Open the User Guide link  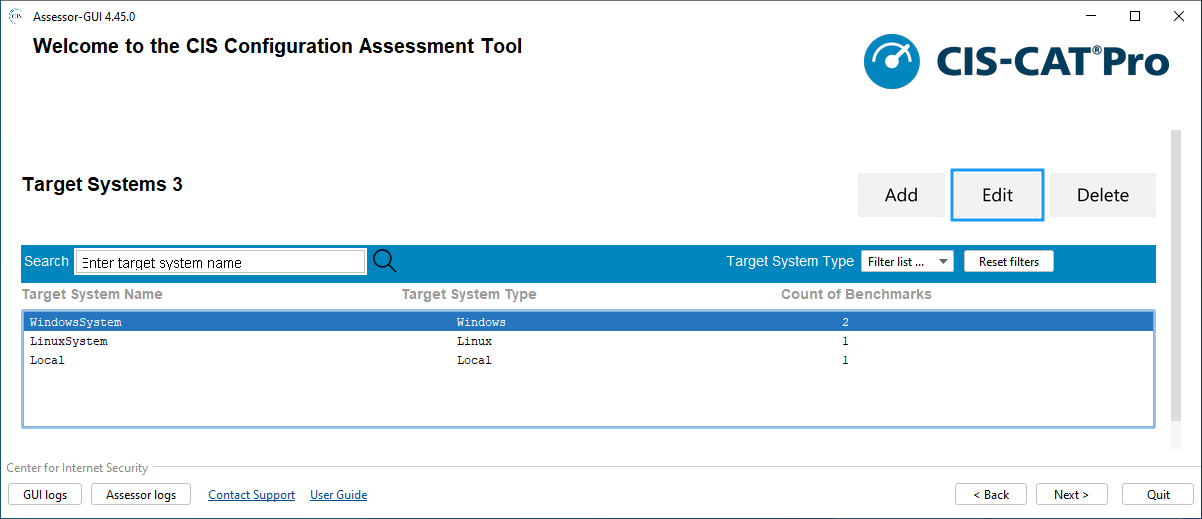(338, 495)
